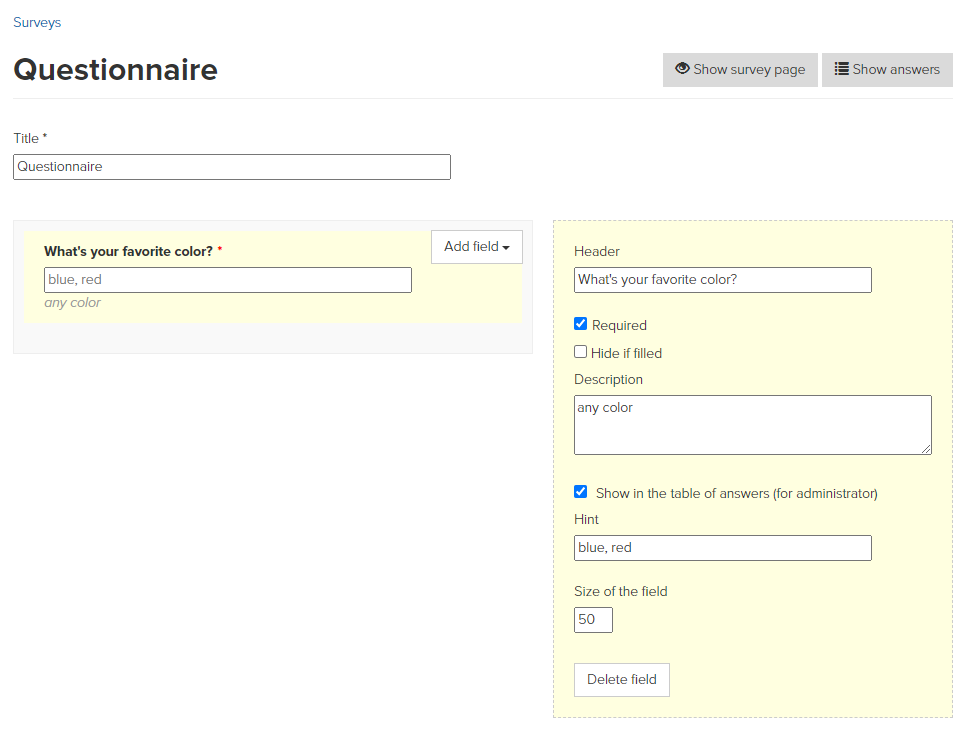
Task: Click into the Title text field
Action: pyautogui.click(x=232, y=167)
